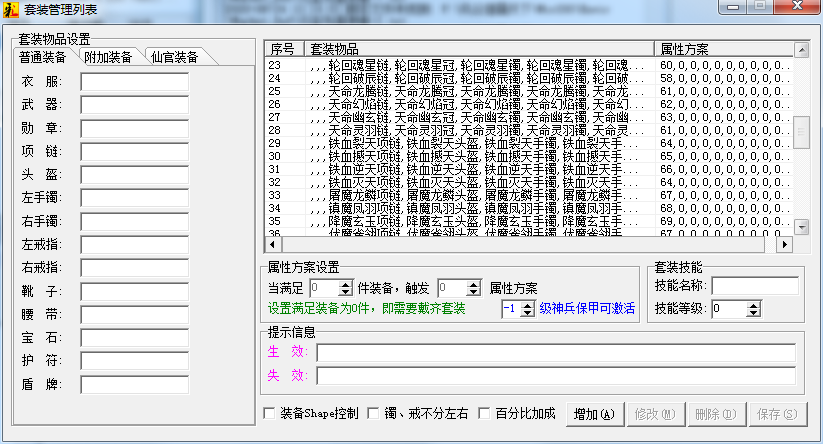Increase the 当满足 equipment count spinner
The image size is (823, 444).
[x=350, y=283]
